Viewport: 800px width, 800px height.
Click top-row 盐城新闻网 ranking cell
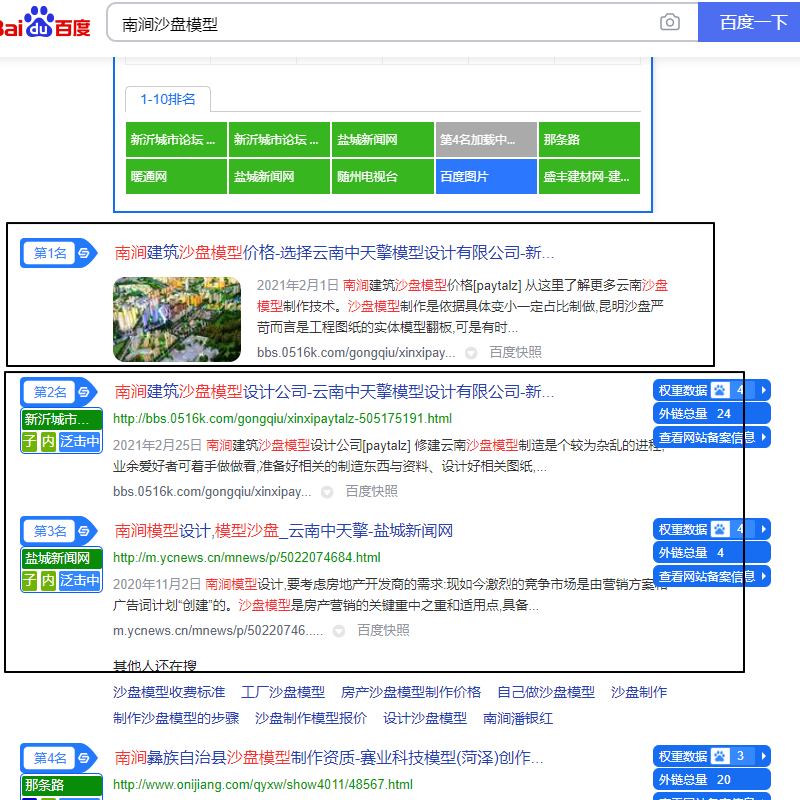point(383,139)
